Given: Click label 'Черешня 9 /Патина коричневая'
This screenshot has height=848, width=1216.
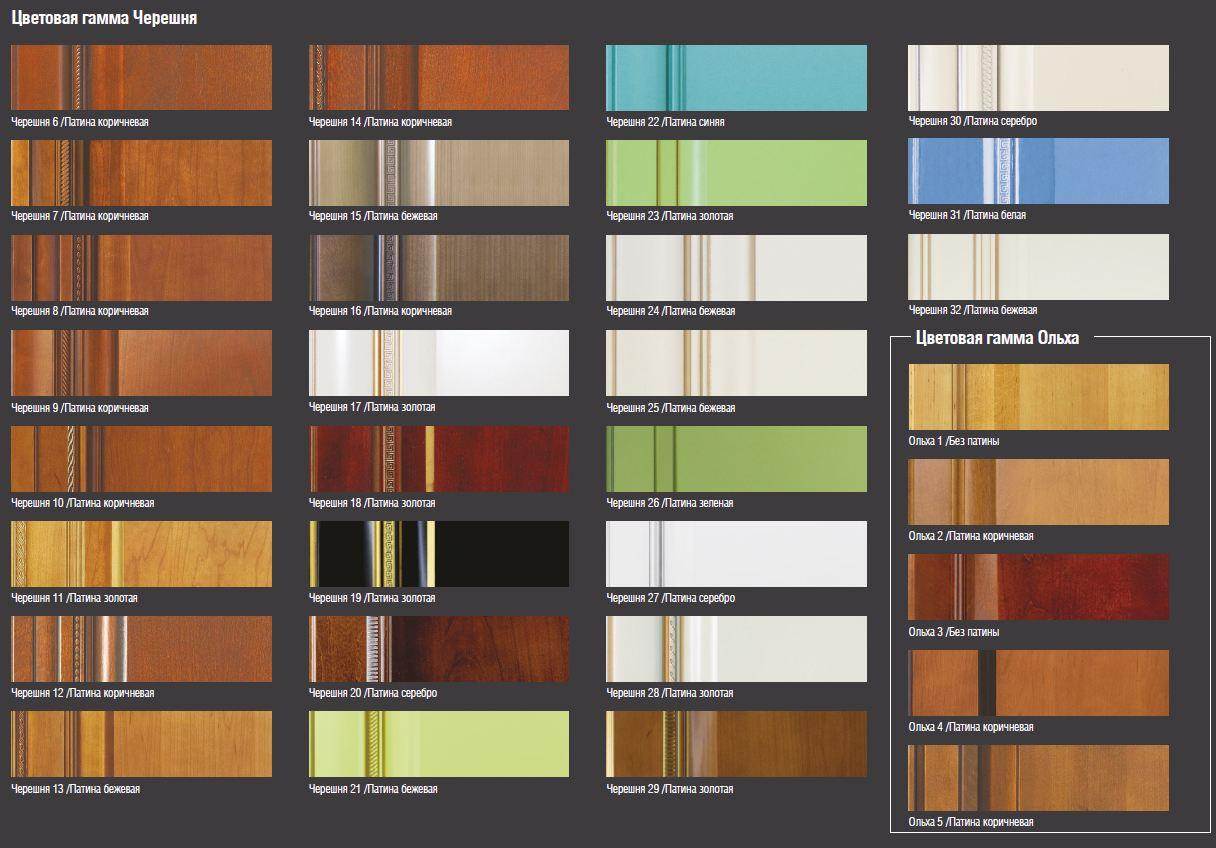Looking at the screenshot, I should (x=80, y=408).
